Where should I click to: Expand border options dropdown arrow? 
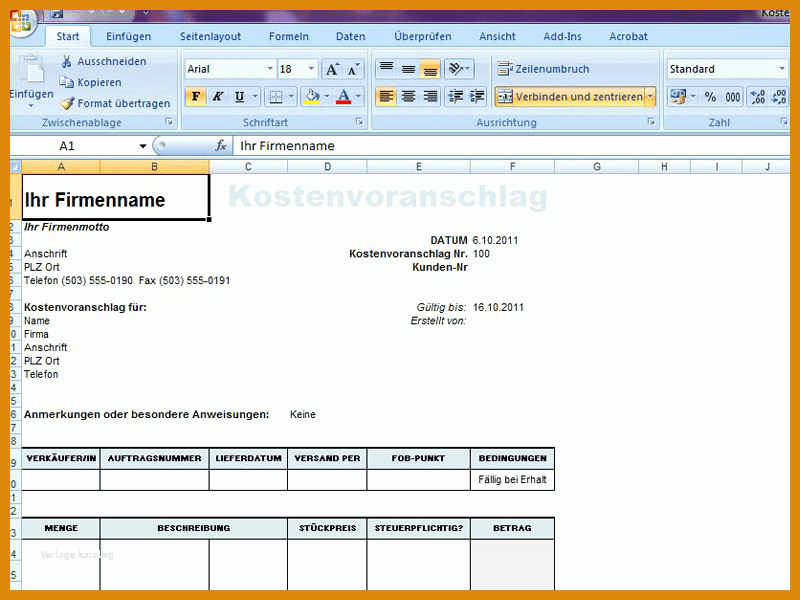coord(291,96)
